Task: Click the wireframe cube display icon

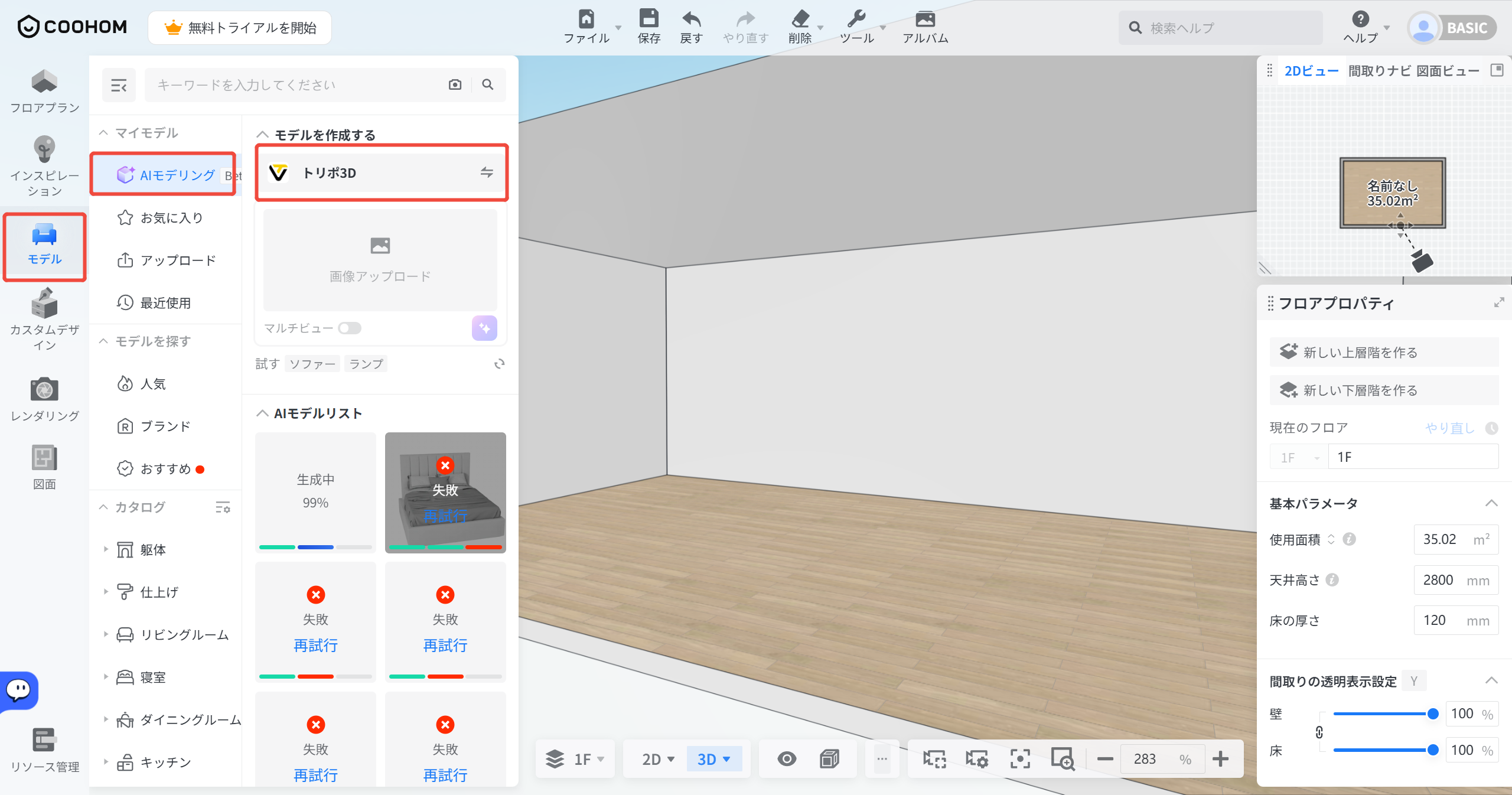Action: (829, 759)
